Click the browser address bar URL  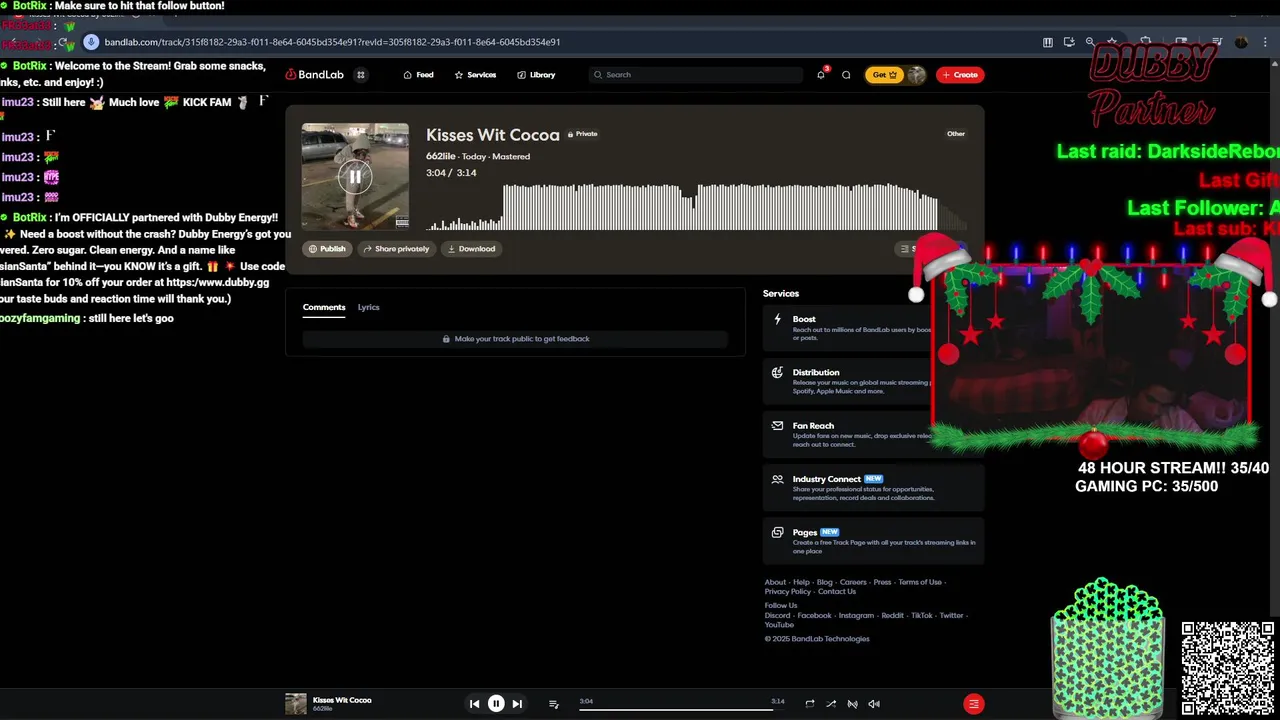click(x=332, y=42)
